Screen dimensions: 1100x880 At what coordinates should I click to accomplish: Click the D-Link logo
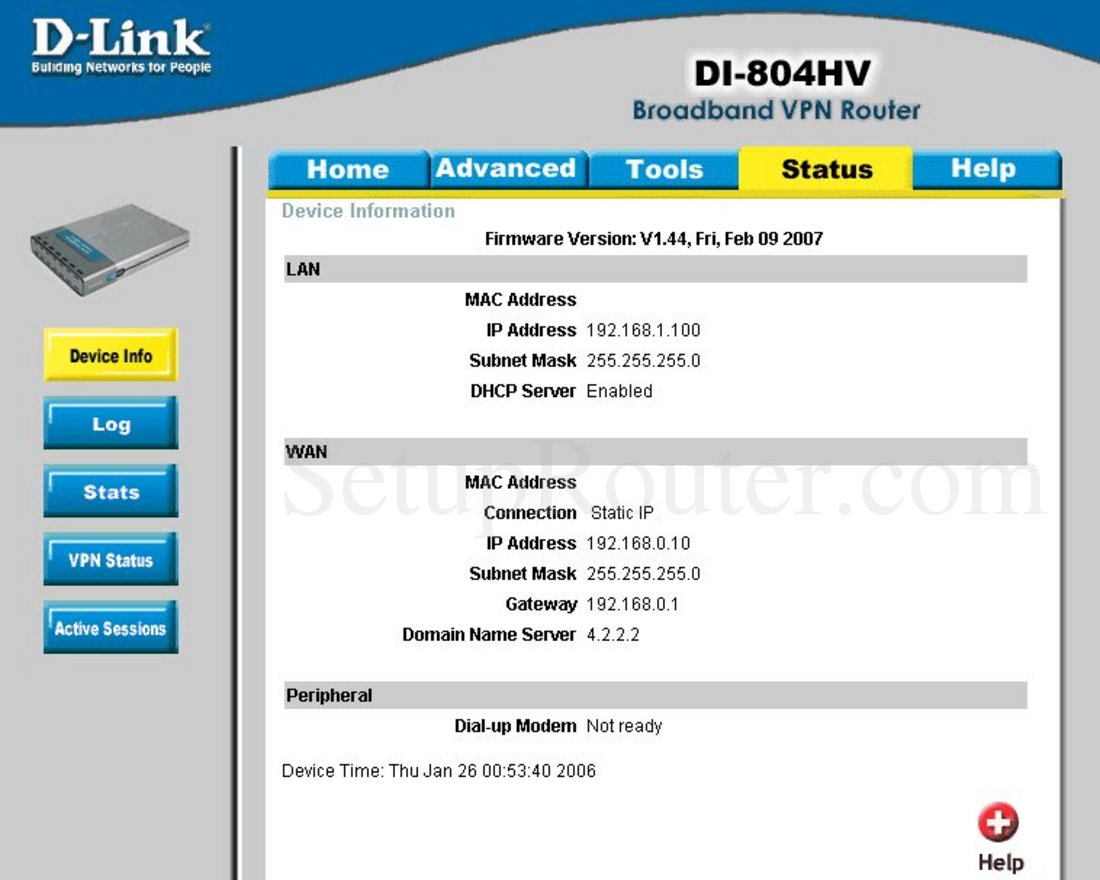(121, 46)
